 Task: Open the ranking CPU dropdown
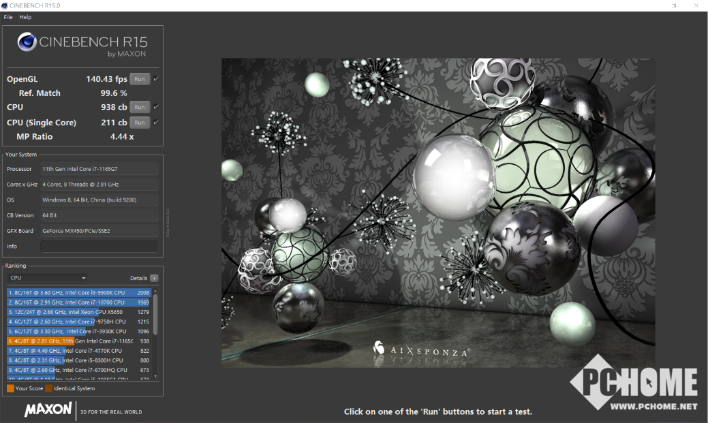point(47,278)
